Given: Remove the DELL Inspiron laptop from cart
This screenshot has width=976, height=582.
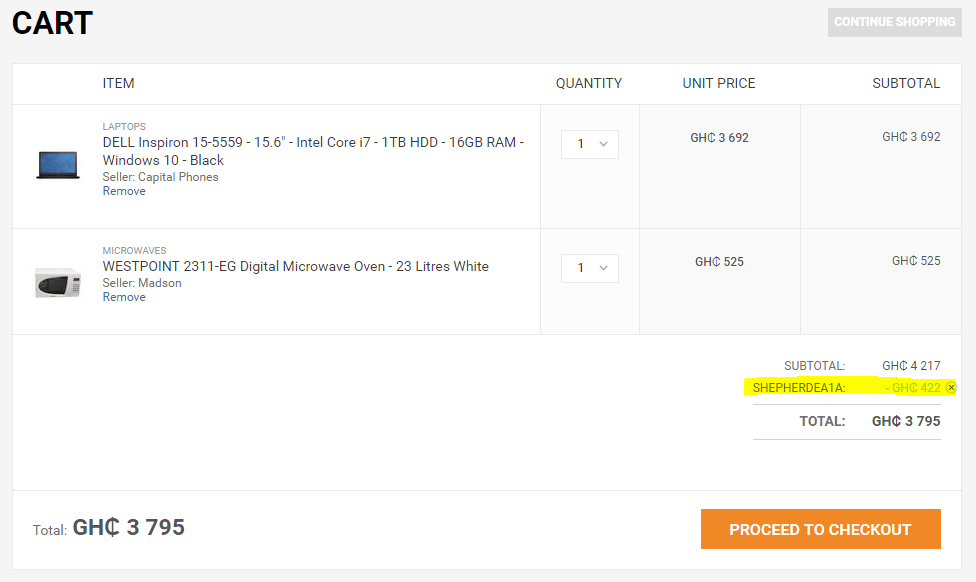Looking at the screenshot, I should click(124, 191).
